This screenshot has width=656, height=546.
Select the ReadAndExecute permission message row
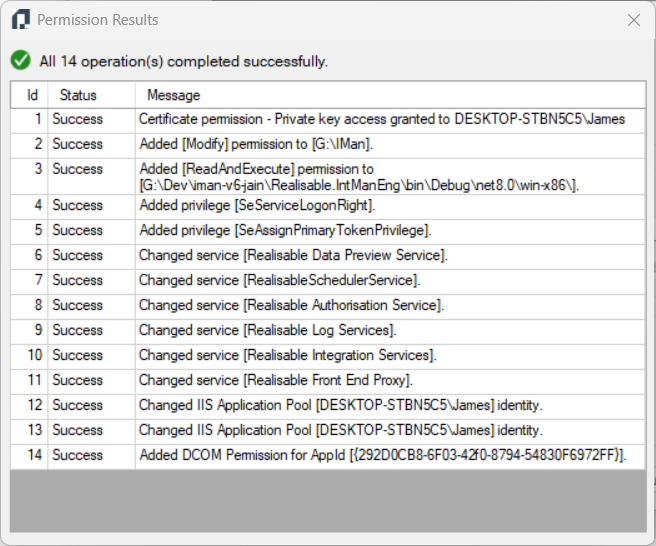click(359, 177)
